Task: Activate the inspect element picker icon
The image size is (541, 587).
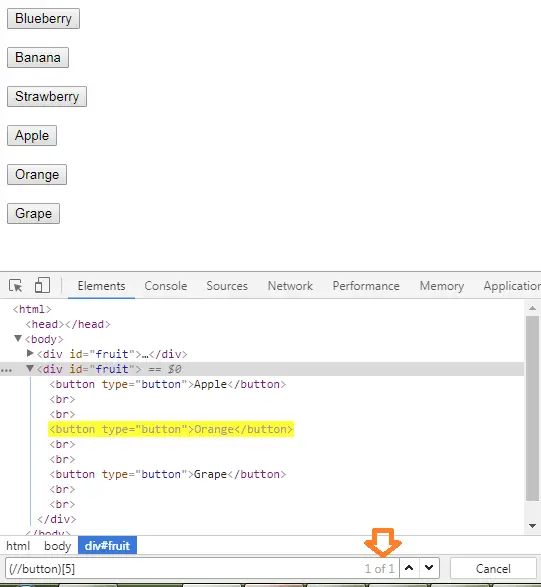Action: [16, 286]
